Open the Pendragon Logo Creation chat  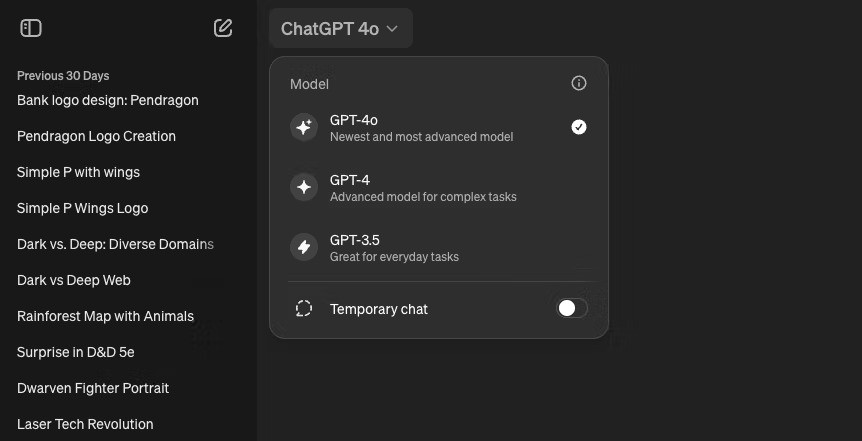coord(96,136)
